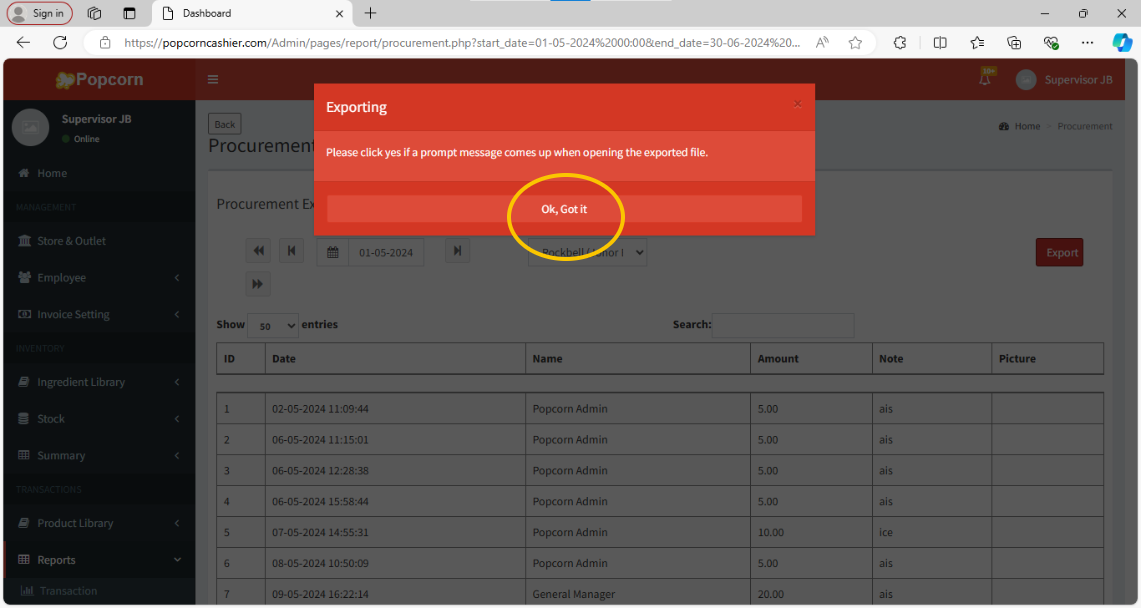This screenshot has width=1141, height=608.
Task: Click Home breadcrumb link
Action: point(1027,126)
